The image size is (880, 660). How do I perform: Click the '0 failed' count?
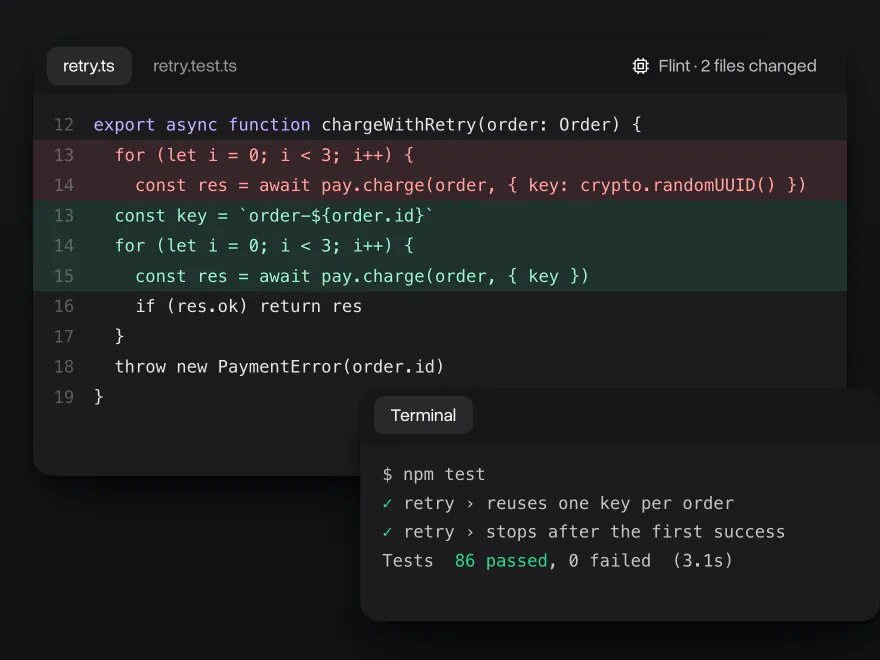click(x=609, y=561)
